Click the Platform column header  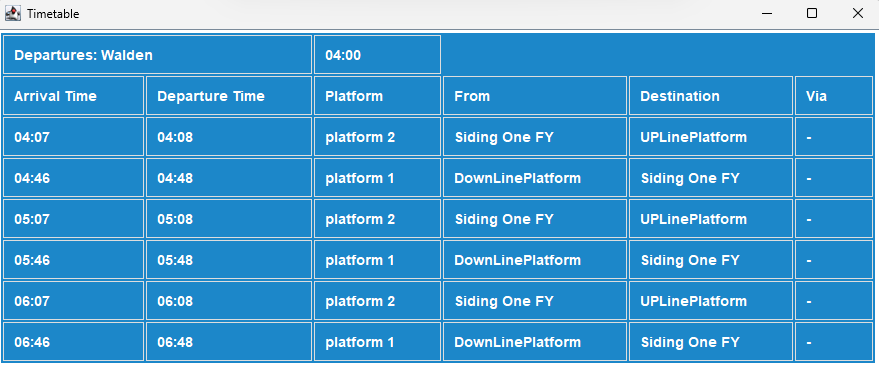pos(377,96)
